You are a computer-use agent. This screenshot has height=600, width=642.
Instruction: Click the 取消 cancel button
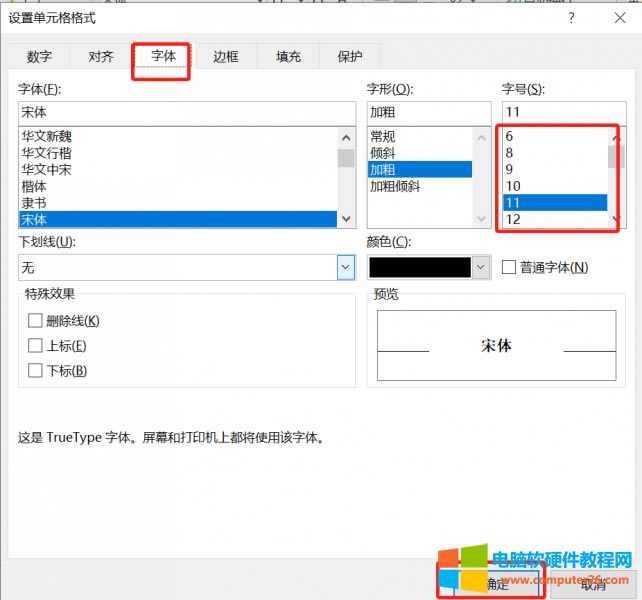[593, 584]
